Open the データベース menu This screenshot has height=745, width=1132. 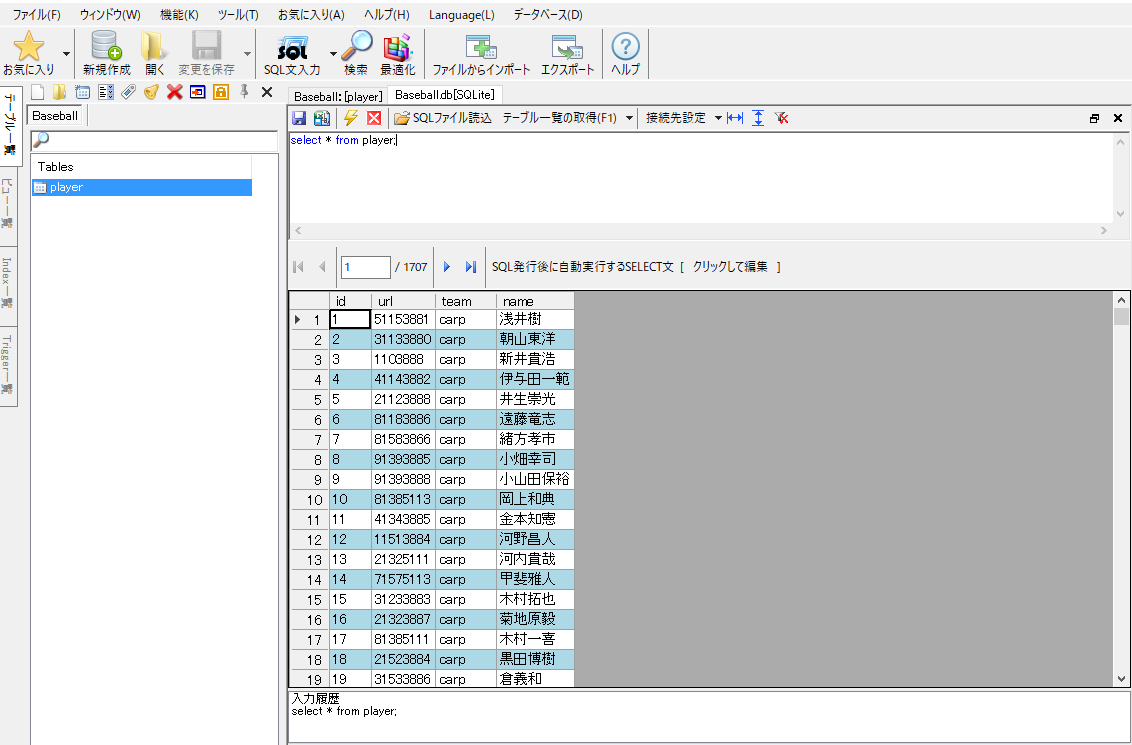(549, 15)
